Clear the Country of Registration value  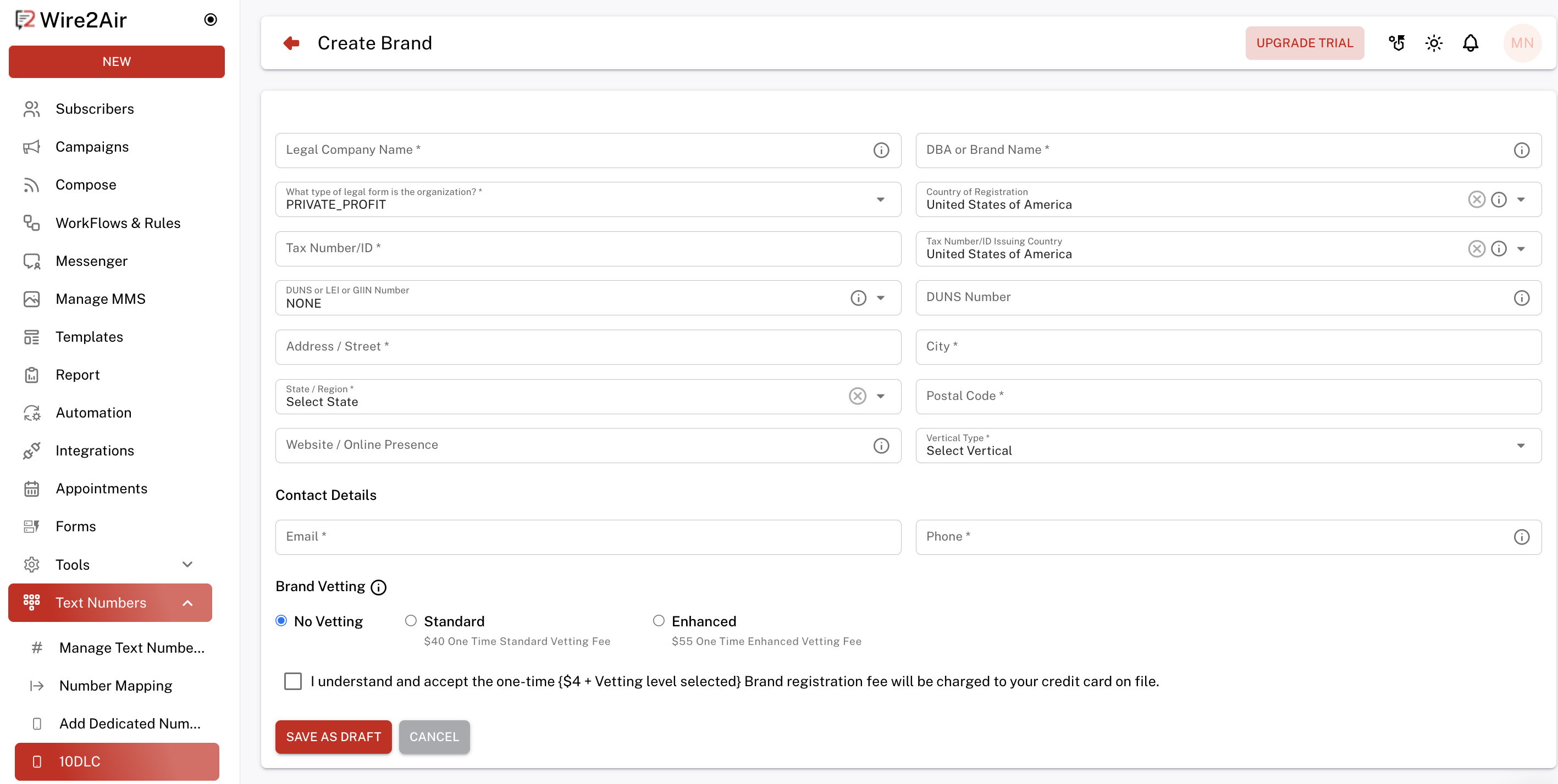(x=1476, y=199)
